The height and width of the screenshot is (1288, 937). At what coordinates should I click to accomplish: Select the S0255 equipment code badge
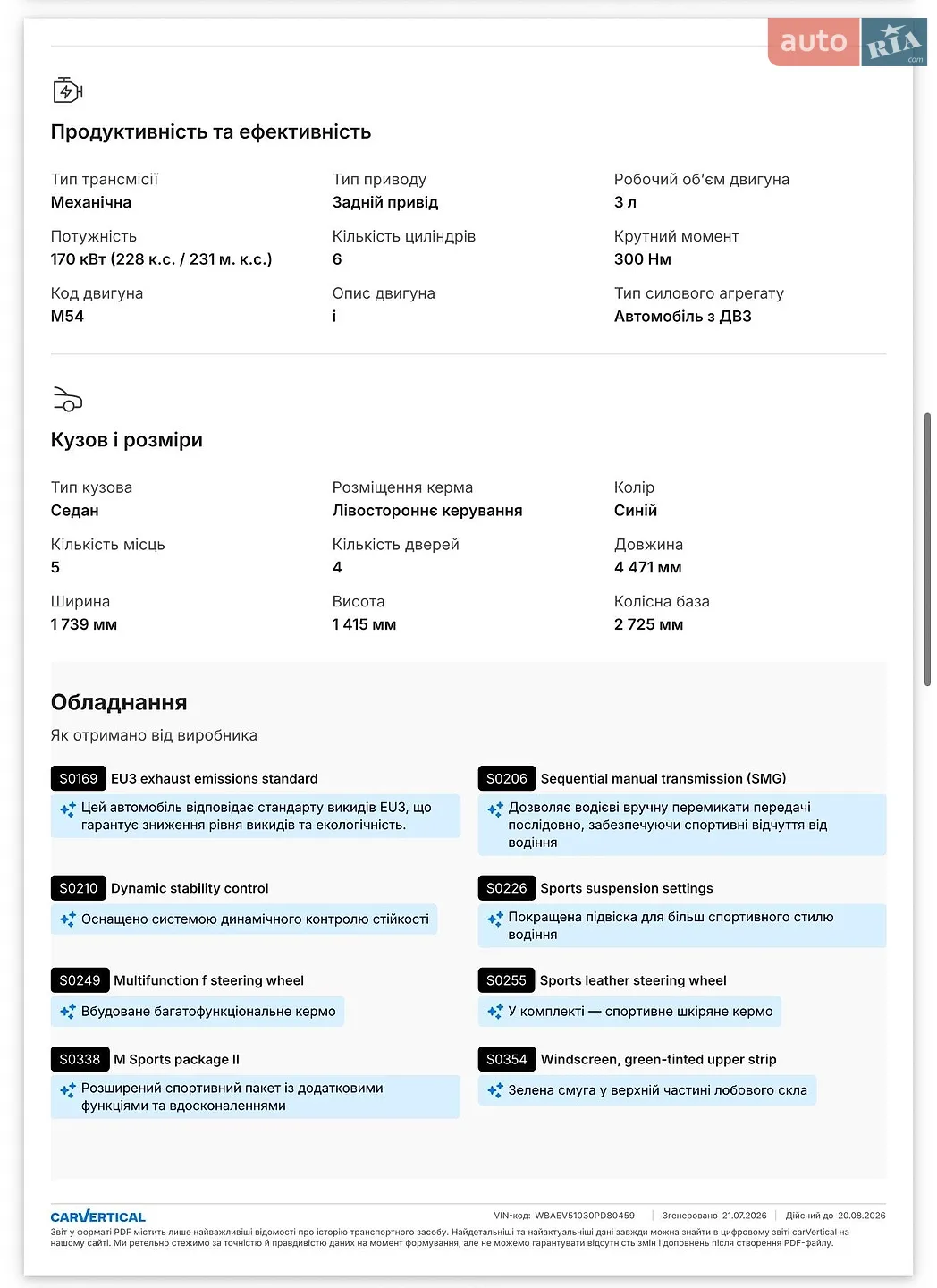(x=506, y=980)
